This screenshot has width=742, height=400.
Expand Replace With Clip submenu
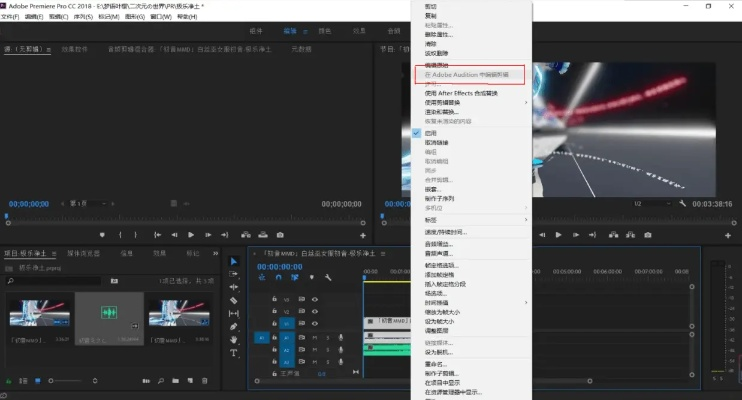point(526,102)
